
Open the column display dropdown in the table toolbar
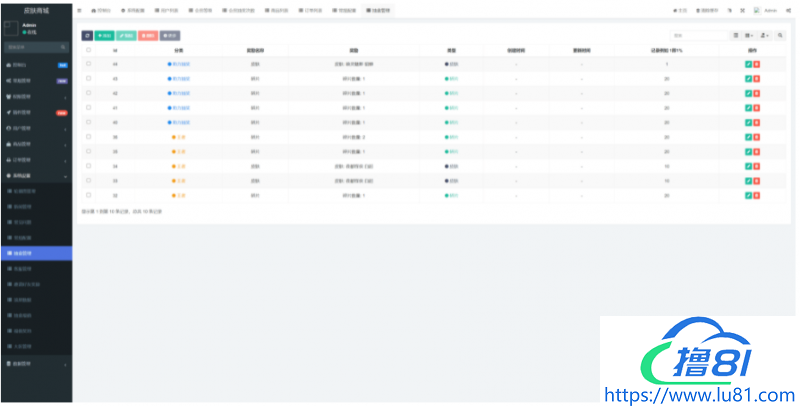pyautogui.click(x=749, y=35)
